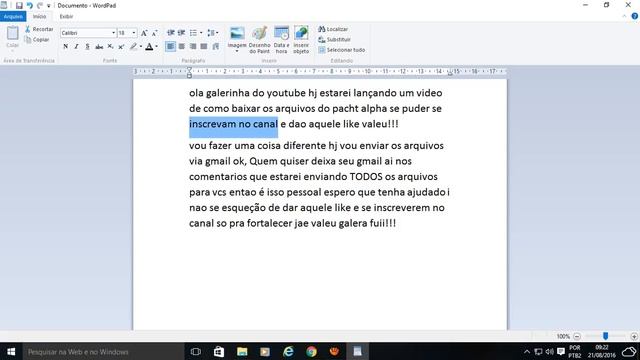
Task: Toggle subscript formatting
Action: [110, 47]
